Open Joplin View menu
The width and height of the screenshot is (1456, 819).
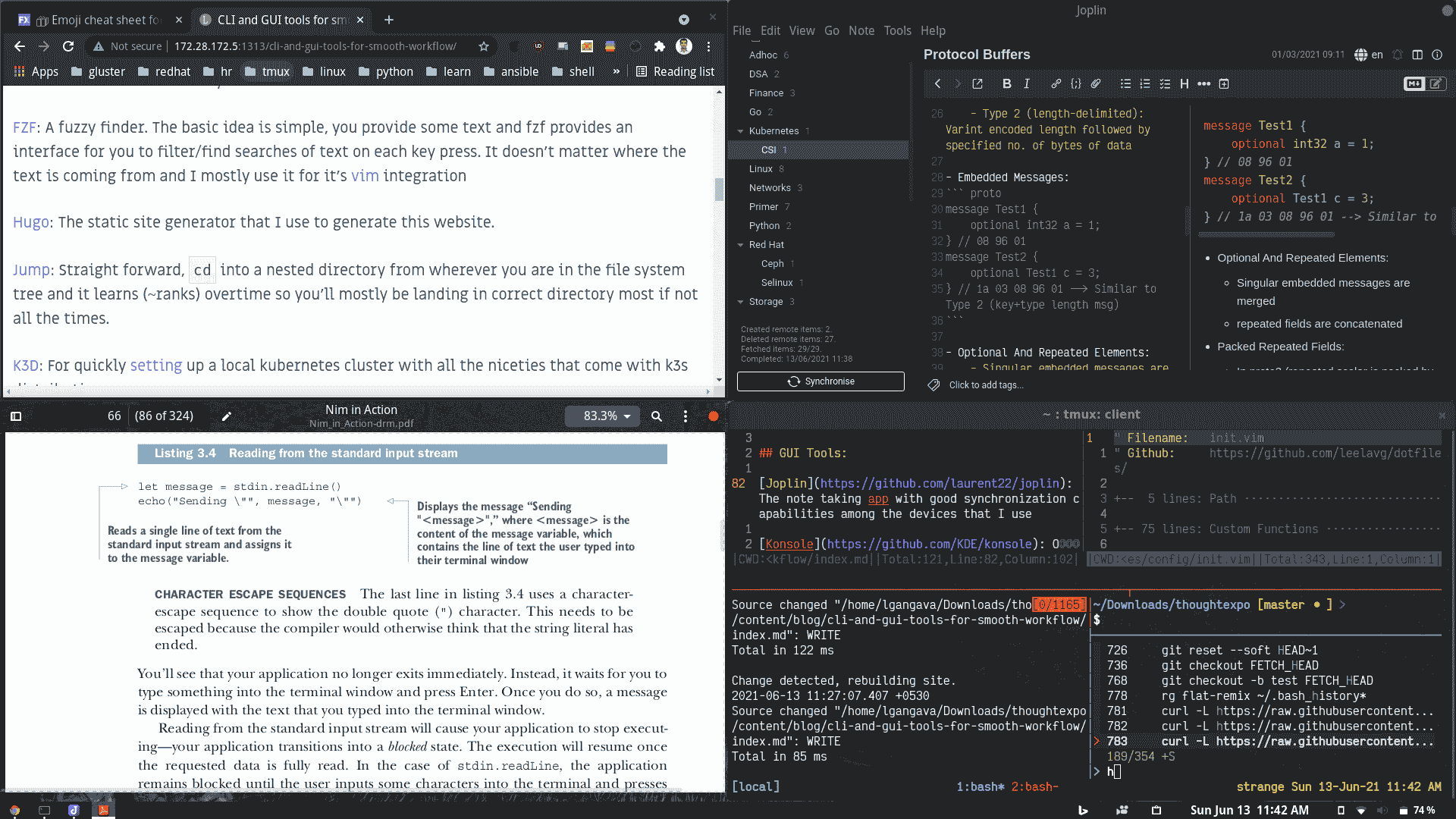coord(802,31)
